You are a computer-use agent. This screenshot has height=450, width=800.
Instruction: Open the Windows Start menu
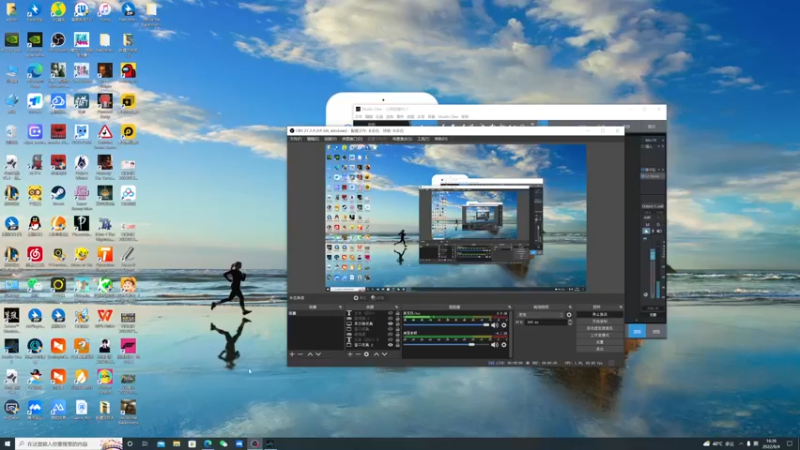point(7,444)
